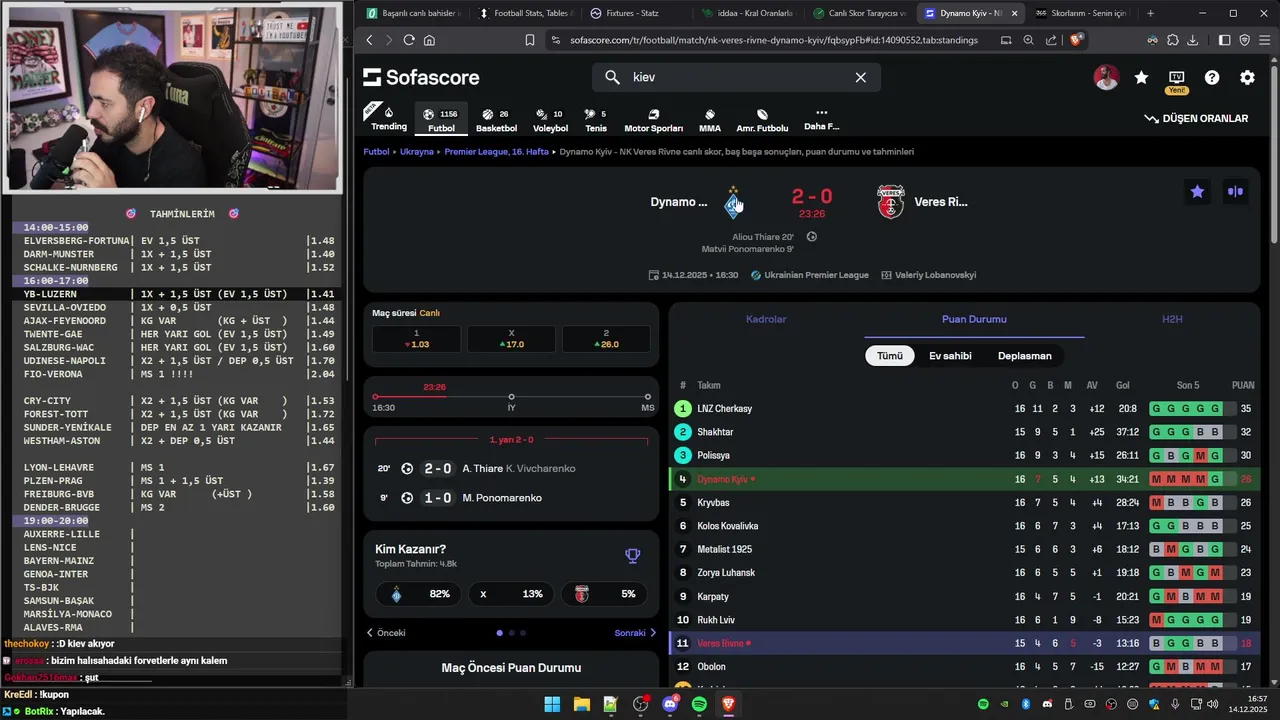
Task: Click the 1.03 home win odds
Action: tap(416, 339)
